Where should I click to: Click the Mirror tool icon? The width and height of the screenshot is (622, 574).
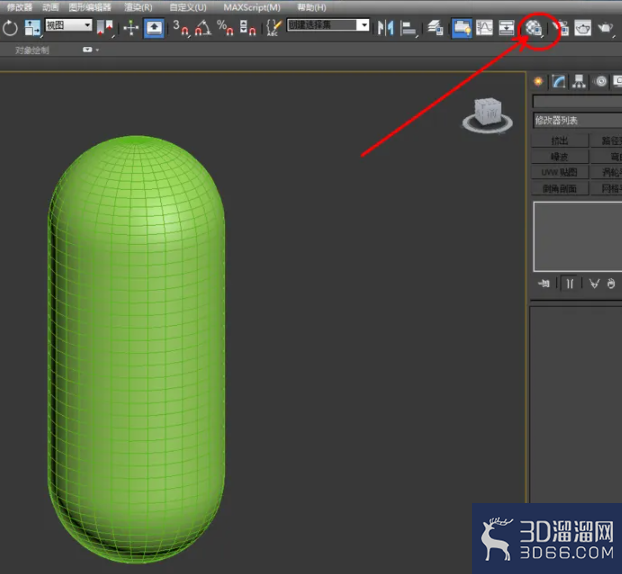point(385,28)
